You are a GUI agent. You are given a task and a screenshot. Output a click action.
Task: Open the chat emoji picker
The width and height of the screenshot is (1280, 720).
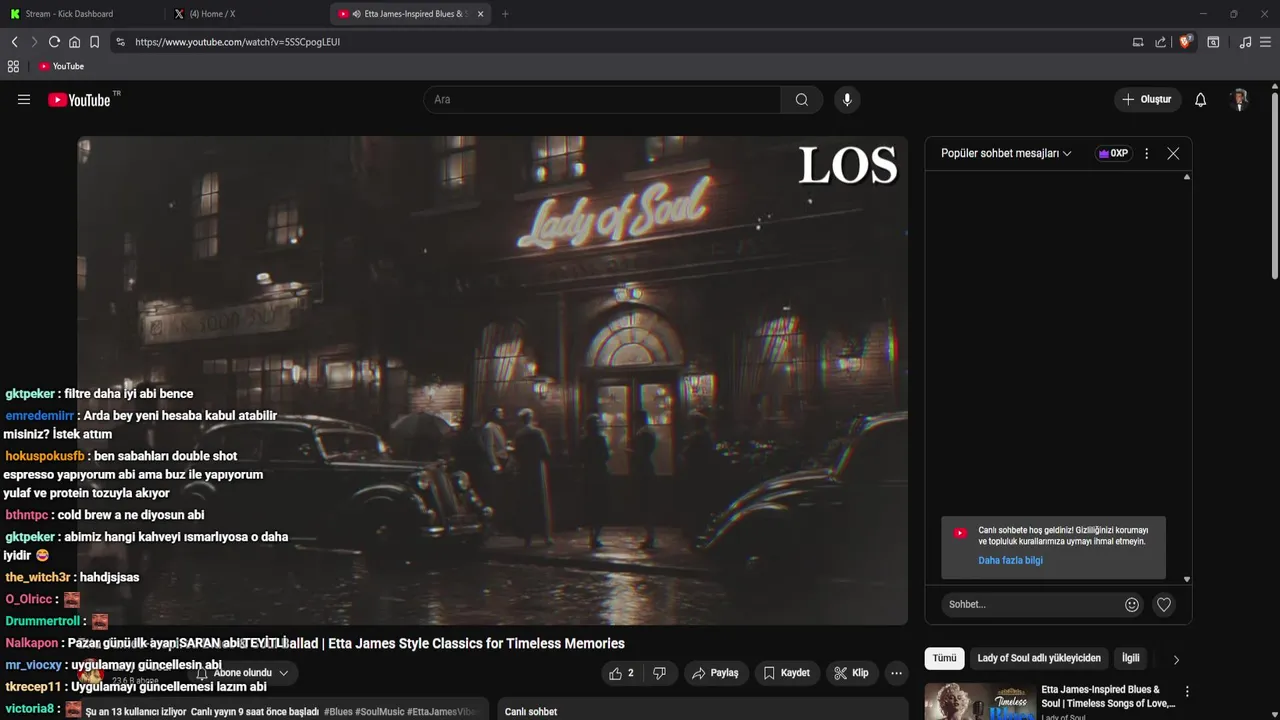[1132, 604]
